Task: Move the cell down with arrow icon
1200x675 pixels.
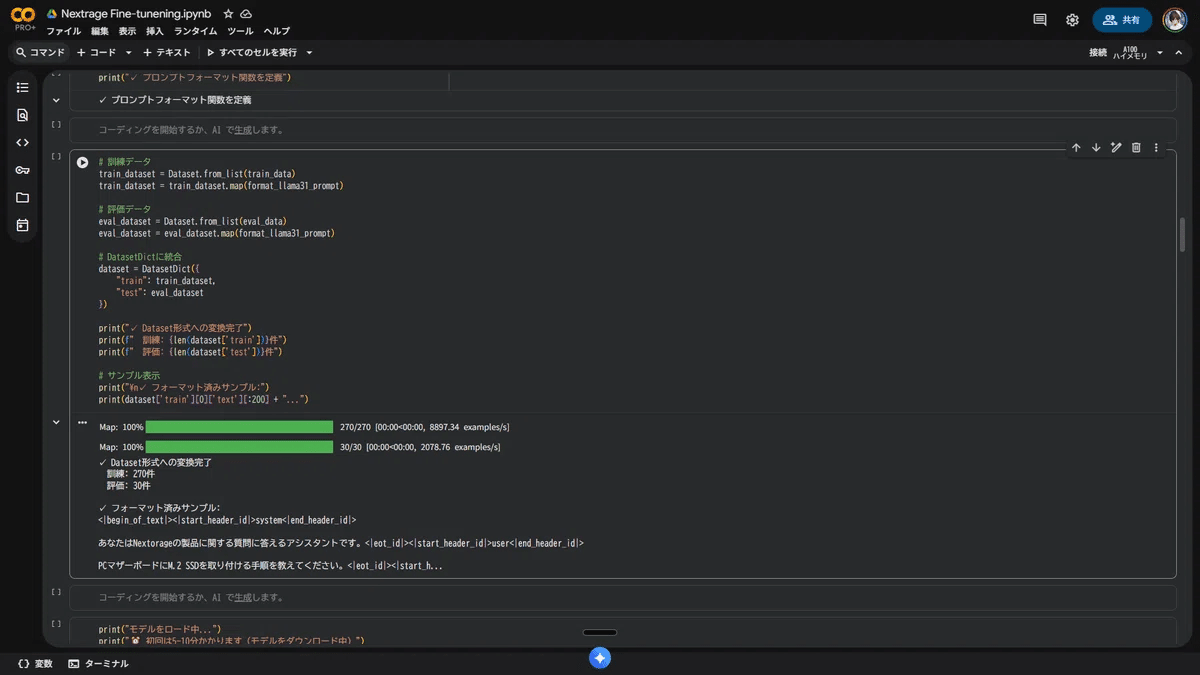Action: (x=1096, y=148)
